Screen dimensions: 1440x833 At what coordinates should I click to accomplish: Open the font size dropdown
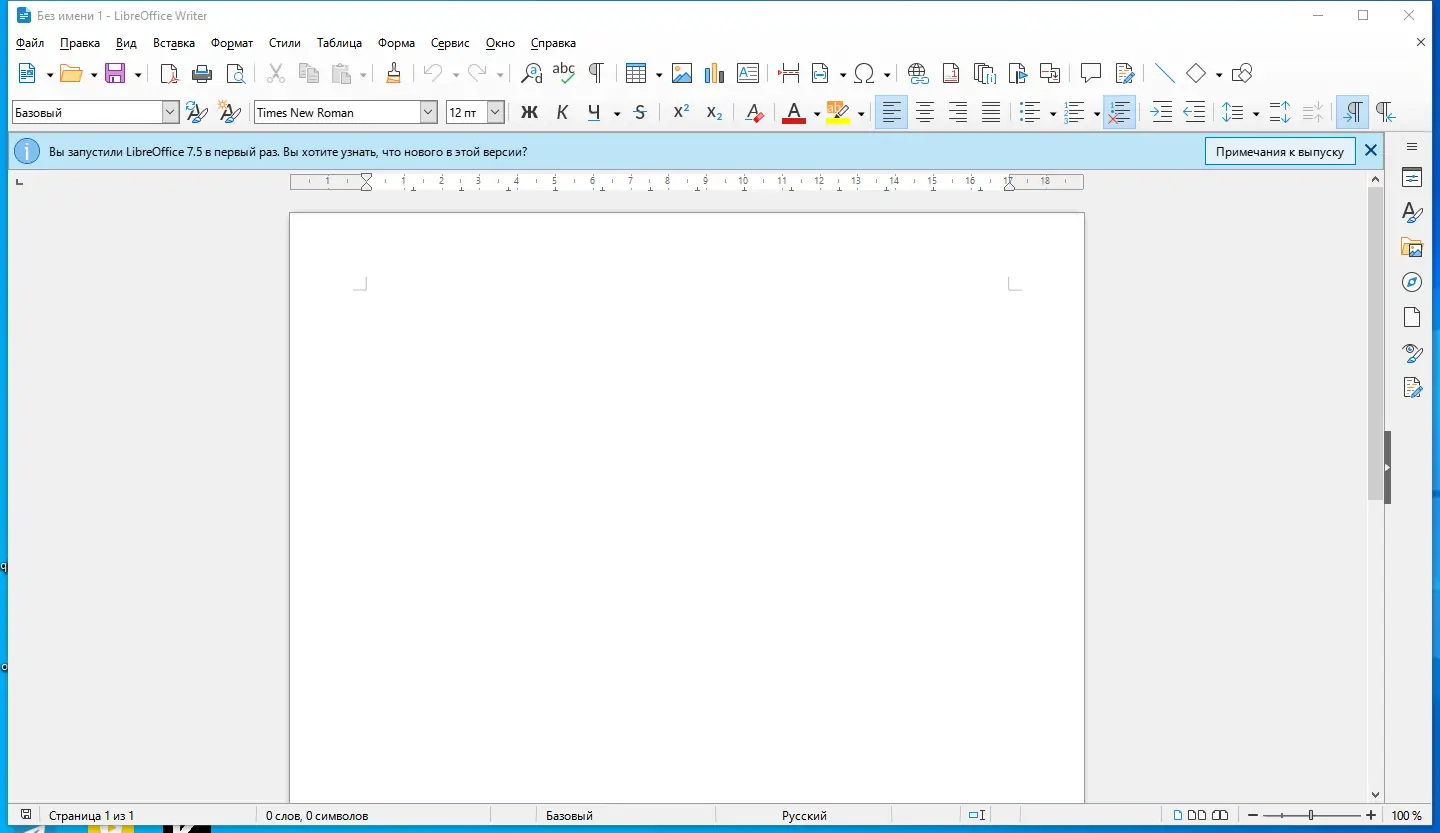pyautogui.click(x=494, y=112)
